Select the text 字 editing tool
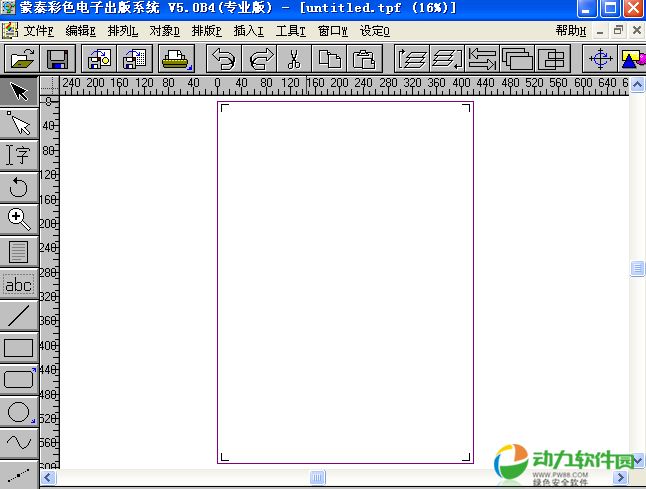646x489 pixels. pyautogui.click(x=19, y=154)
